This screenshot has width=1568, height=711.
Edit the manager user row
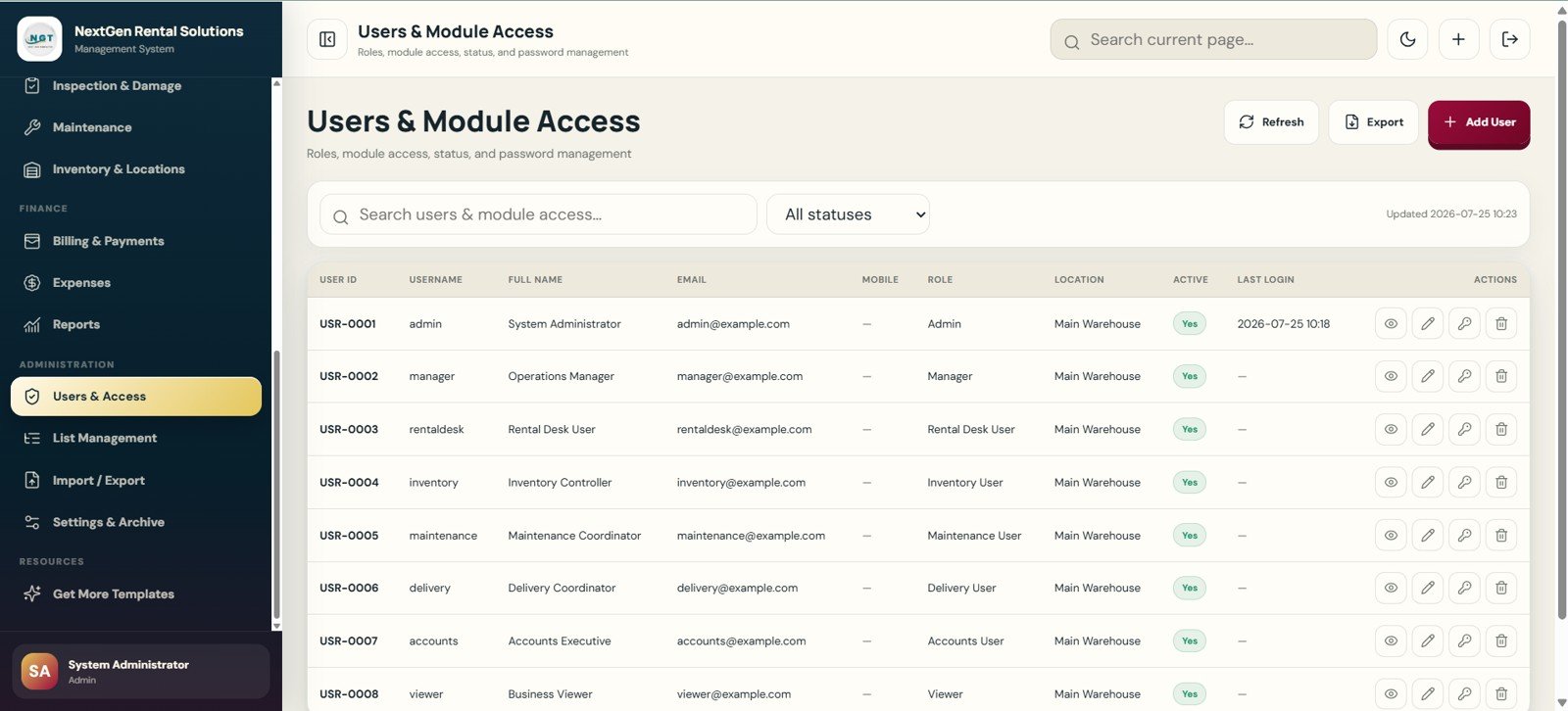[x=1428, y=376]
